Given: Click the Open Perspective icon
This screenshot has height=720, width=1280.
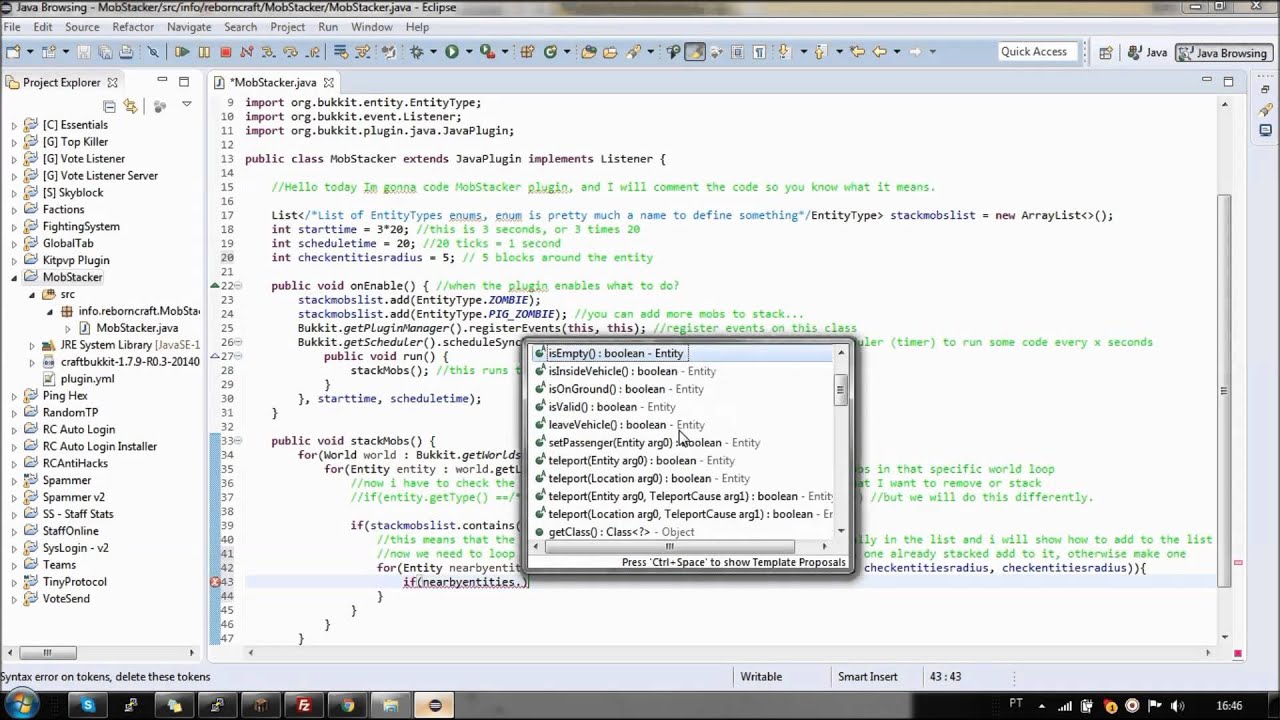Looking at the screenshot, I should (1106, 53).
